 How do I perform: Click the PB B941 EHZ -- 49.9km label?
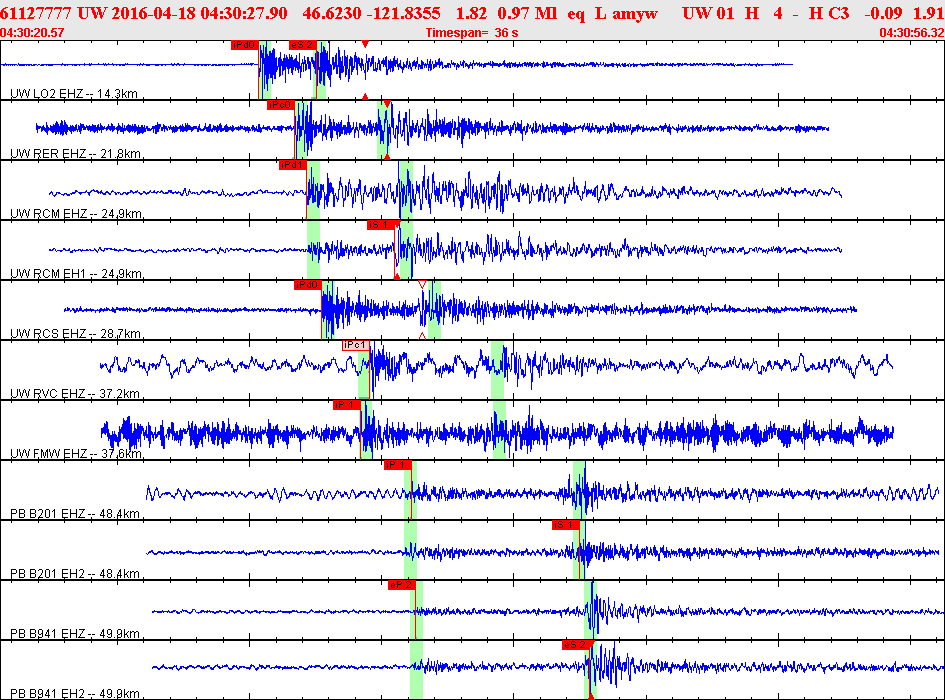(75, 634)
